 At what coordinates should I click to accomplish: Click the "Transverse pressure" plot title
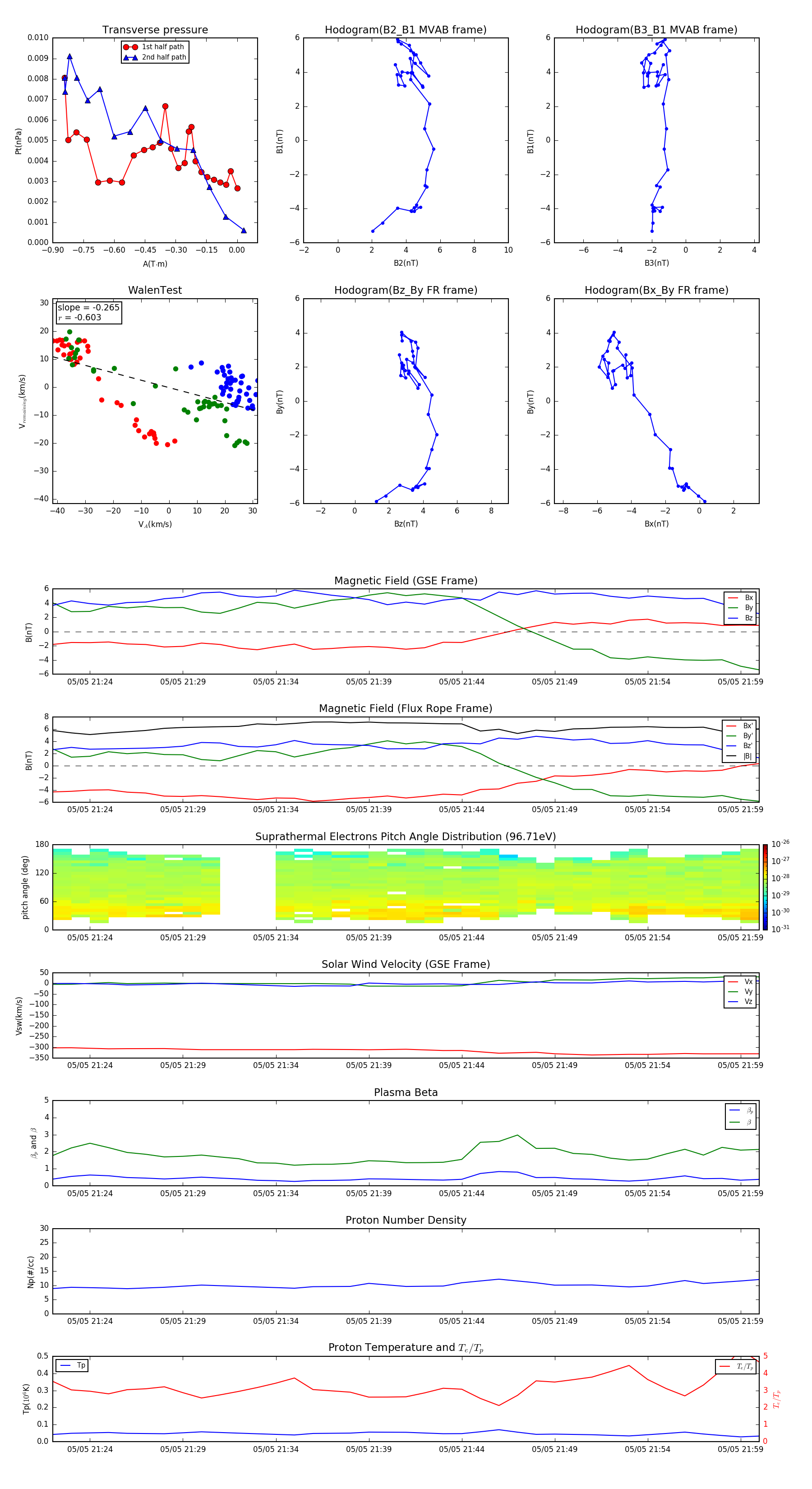coord(155,30)
